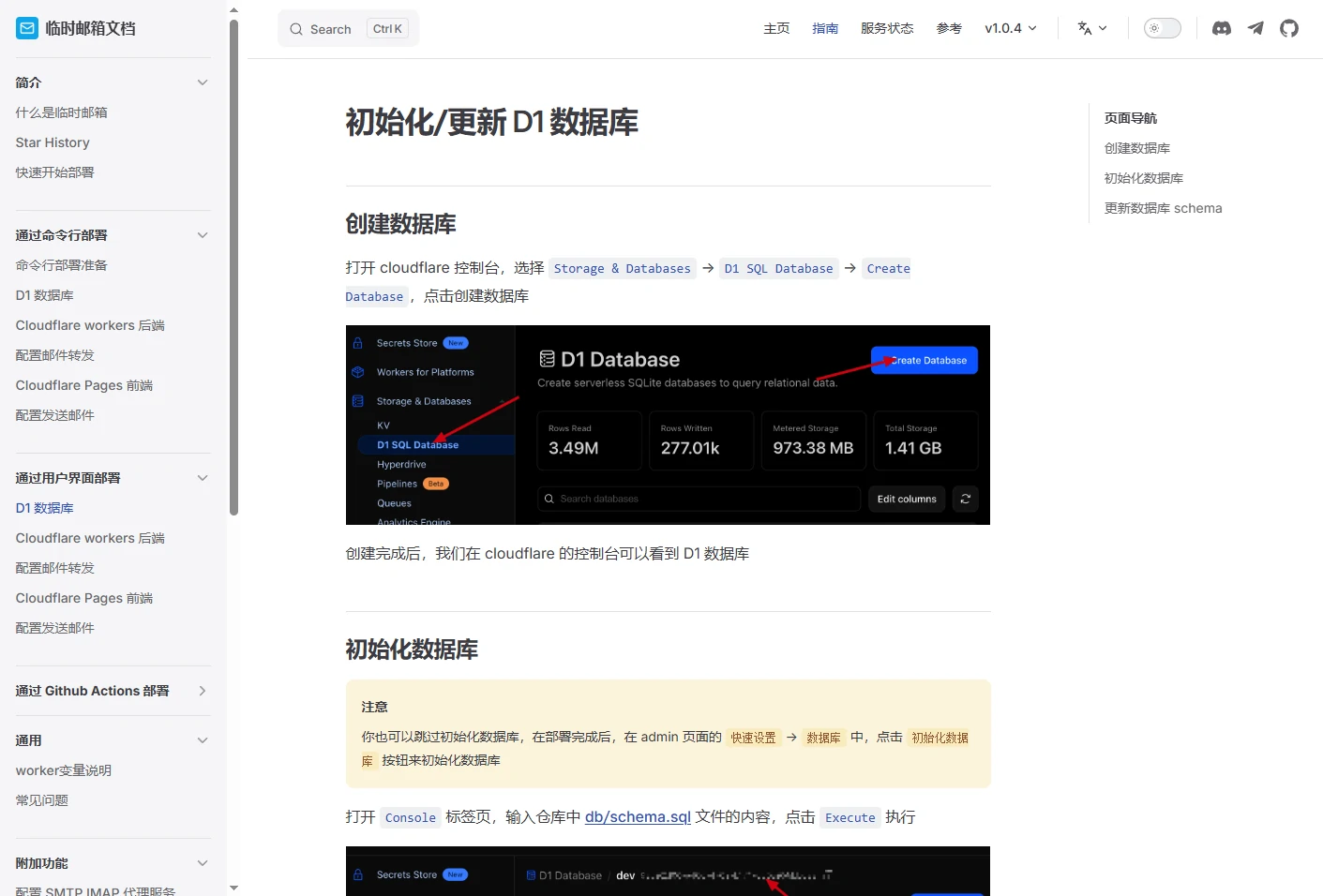Open 配置邮件转发 under 通过命令行部署
This screenshot has width=1323, height=896.
tap(55, 355)
